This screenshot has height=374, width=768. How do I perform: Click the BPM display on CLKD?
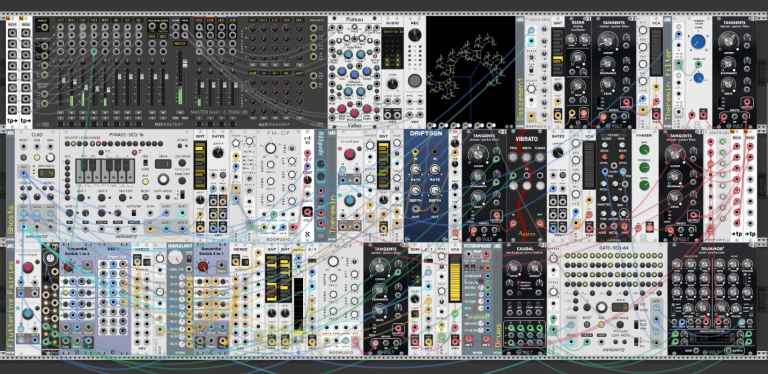pyautogui.click(x=47, y=173)
